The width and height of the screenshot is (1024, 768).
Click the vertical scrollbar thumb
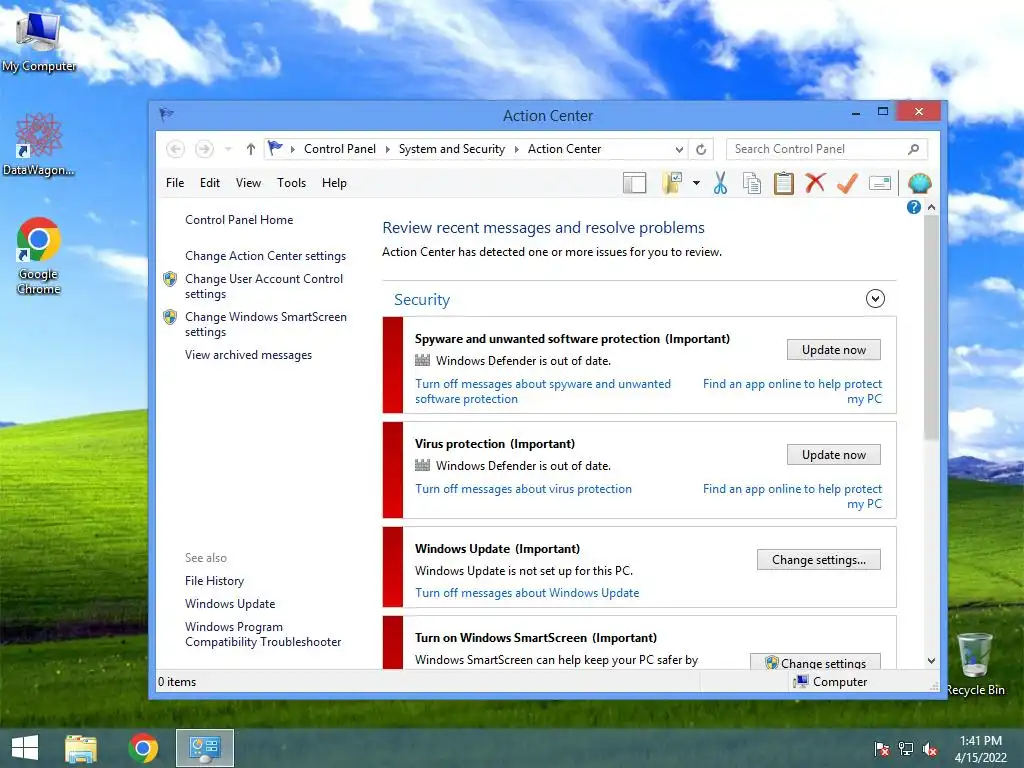click(931, 327)
